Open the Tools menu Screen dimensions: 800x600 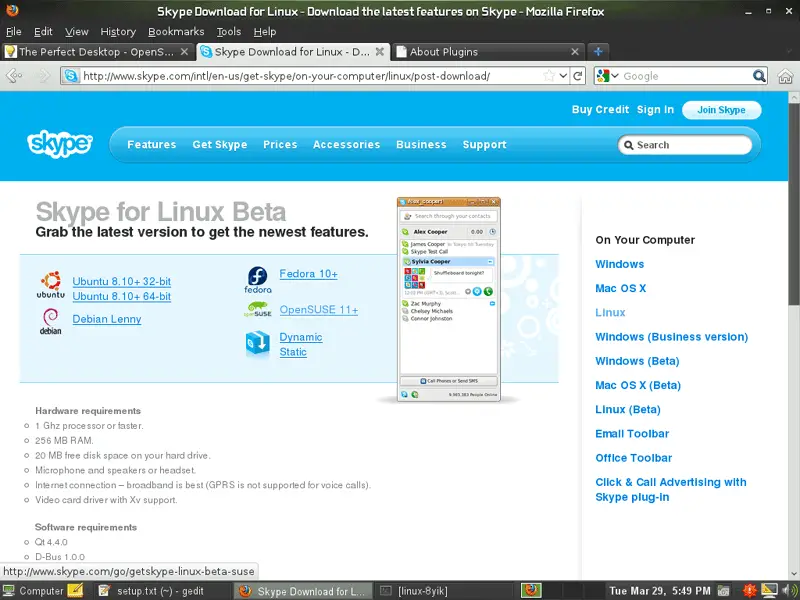[x=229, y=32]
